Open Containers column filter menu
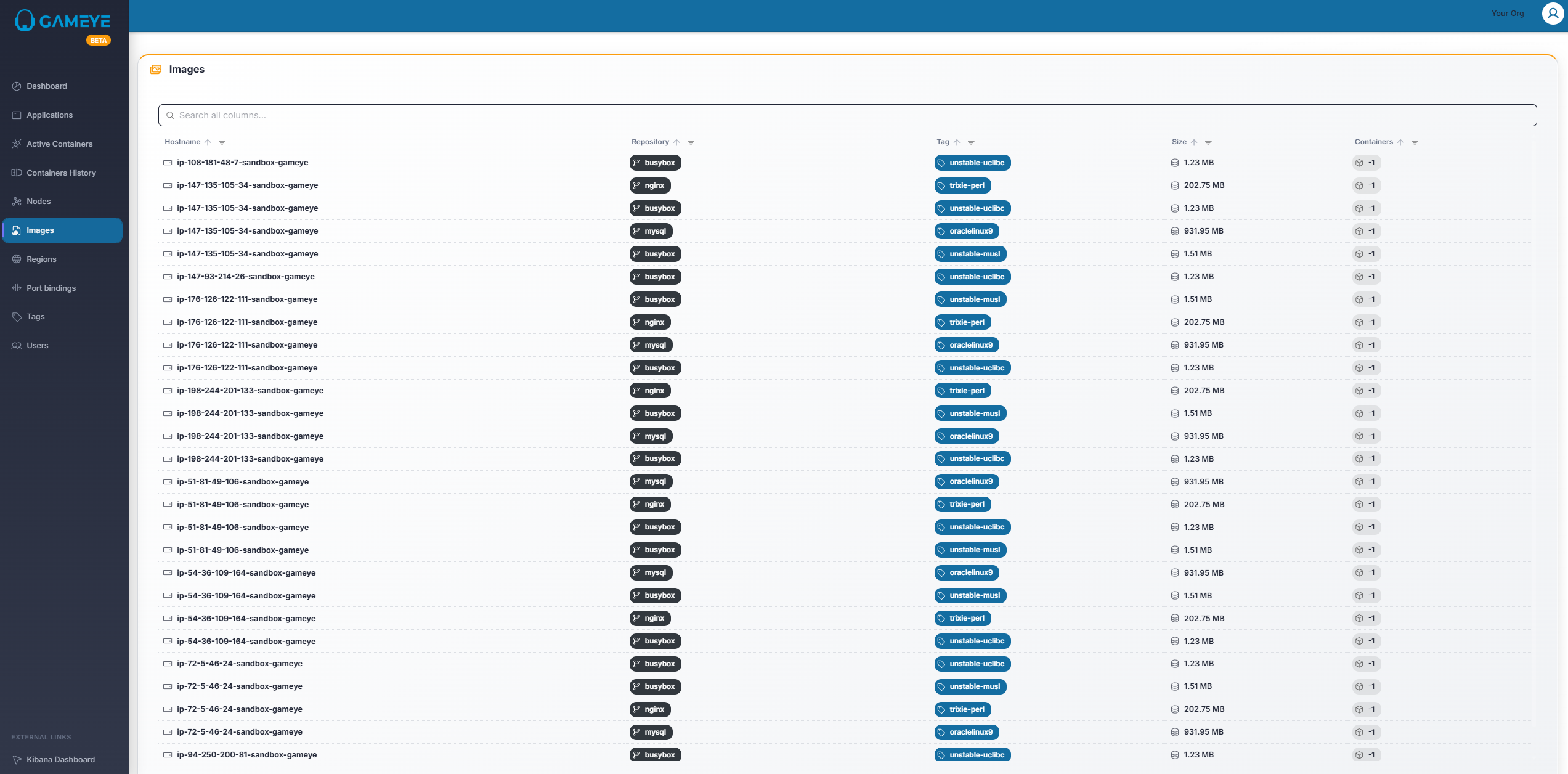Image resolution: width=1568 pixels, height=774 pixels. 1415,142
